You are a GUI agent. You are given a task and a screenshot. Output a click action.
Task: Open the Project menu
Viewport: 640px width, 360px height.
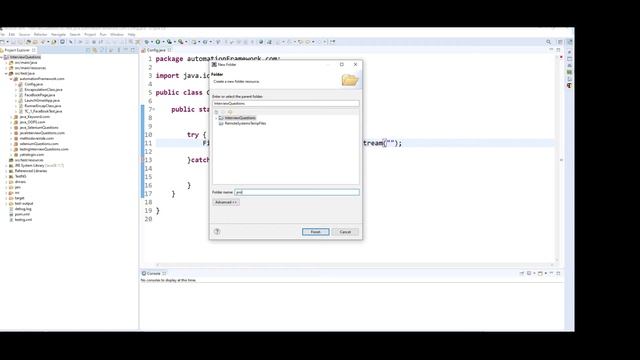tap(90, 35)
